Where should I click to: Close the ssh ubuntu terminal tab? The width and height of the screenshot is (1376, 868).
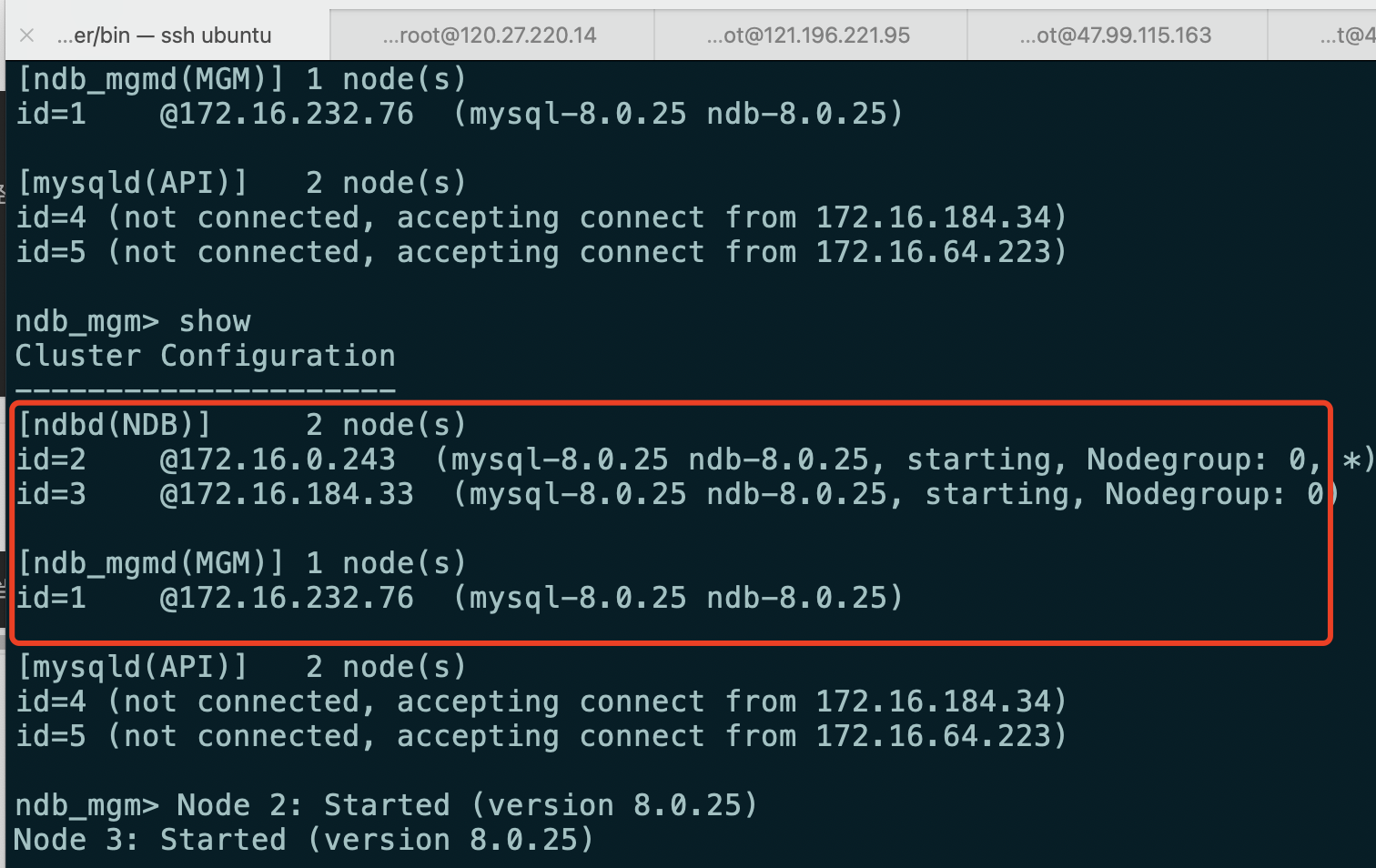point(26,35)
